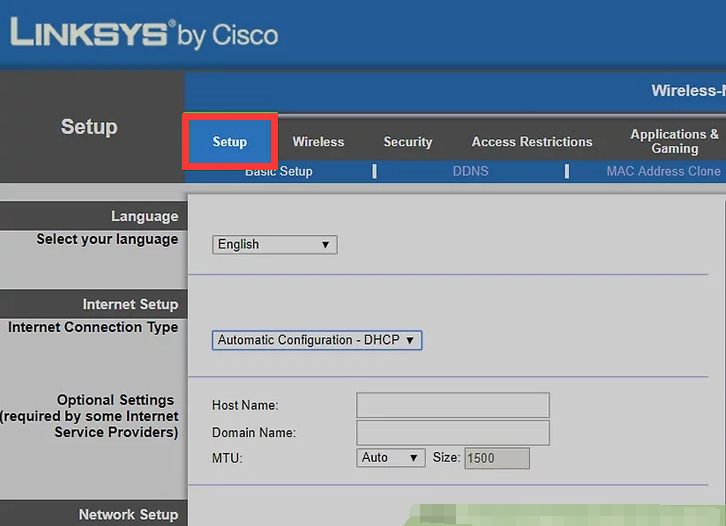Click the Network Setup section heading
Viewport: 726px width, 526px height.
[128, 514]
